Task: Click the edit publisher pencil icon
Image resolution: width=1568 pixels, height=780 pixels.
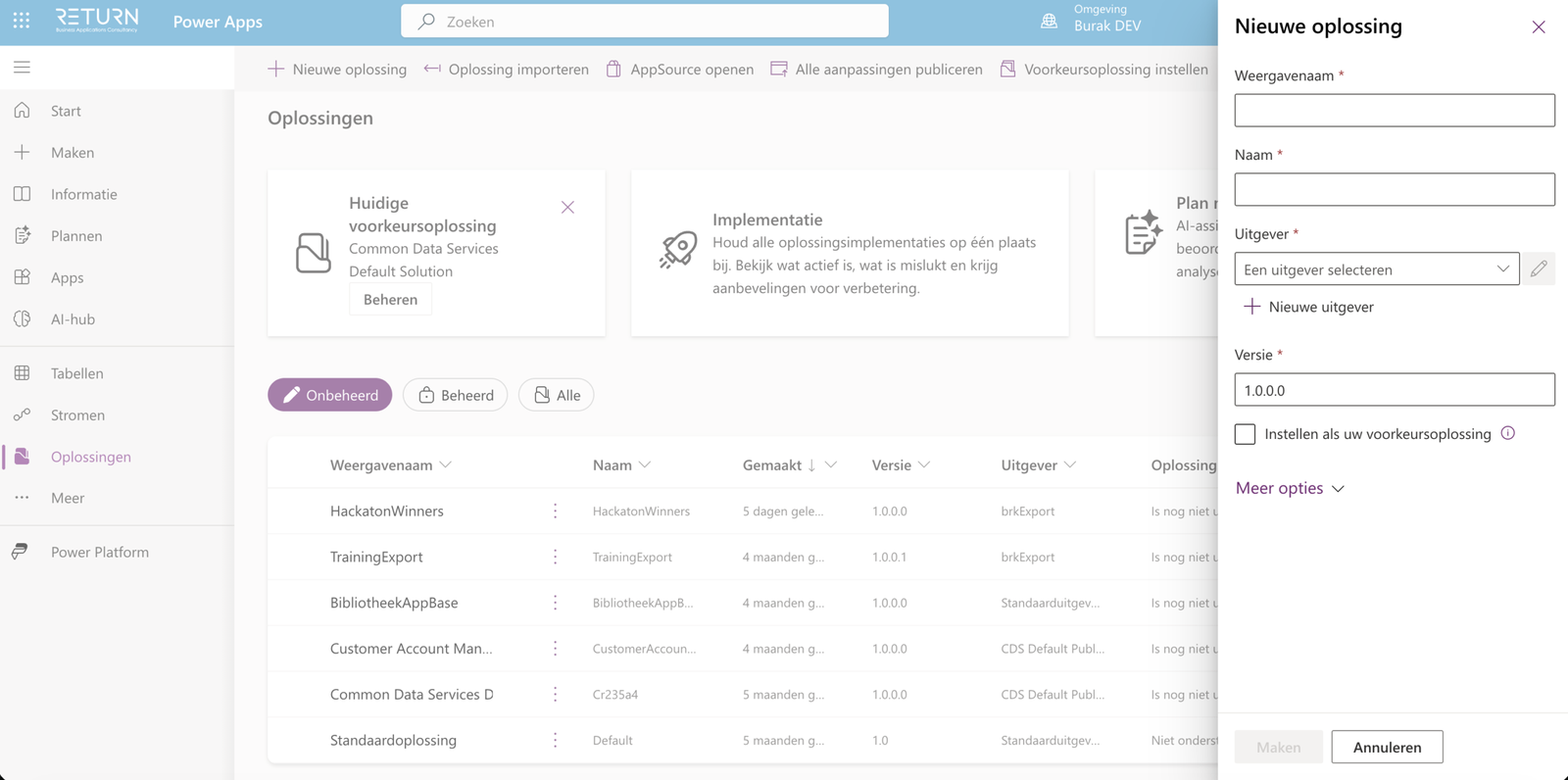Action: coord(1539,268)
